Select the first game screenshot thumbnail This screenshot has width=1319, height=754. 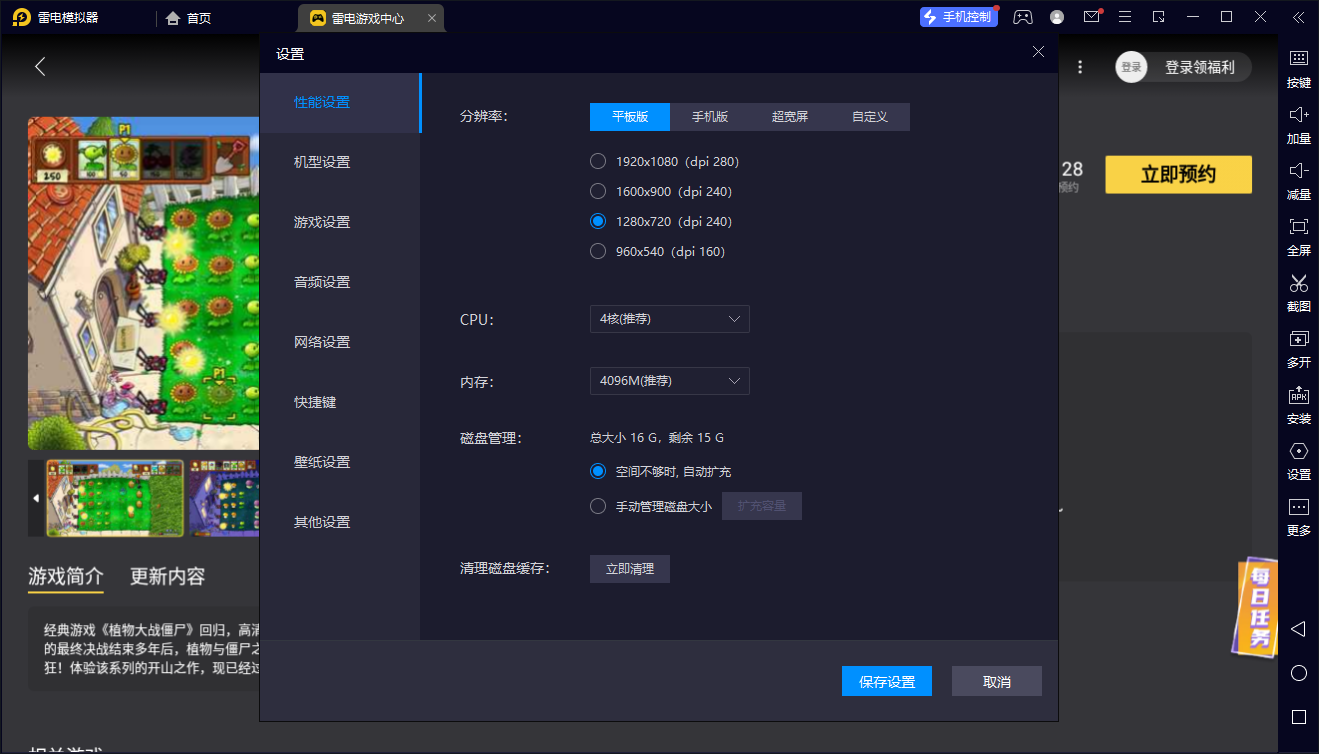coord(115,498)
